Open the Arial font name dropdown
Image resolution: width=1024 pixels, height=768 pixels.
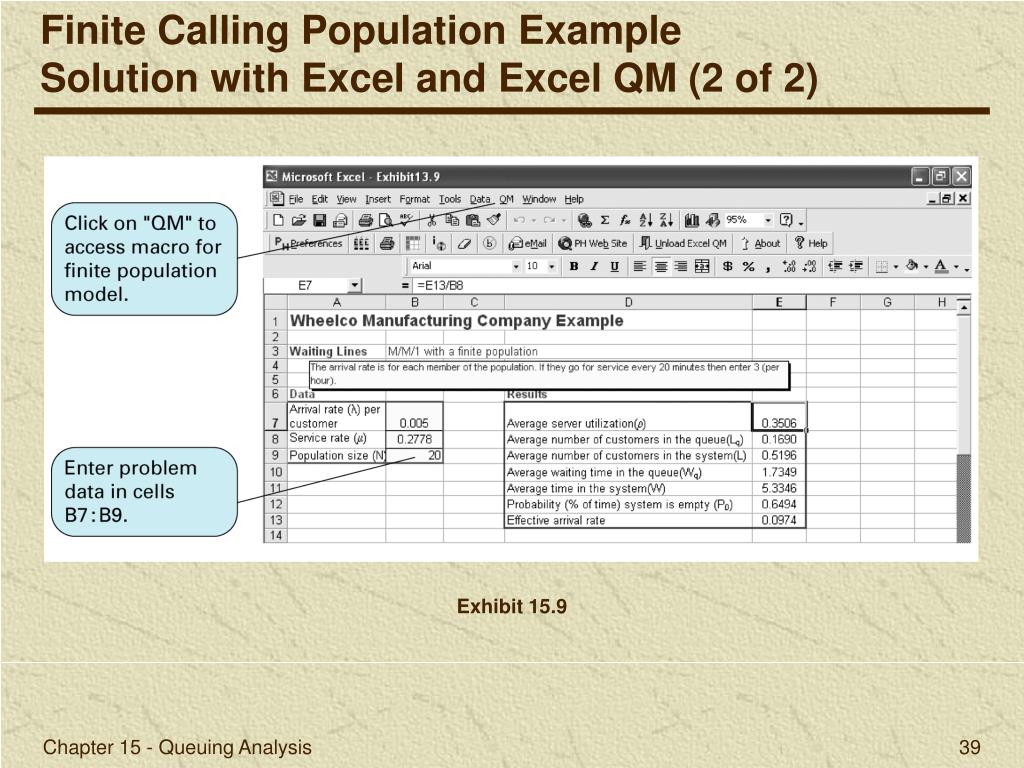point(516,266)
